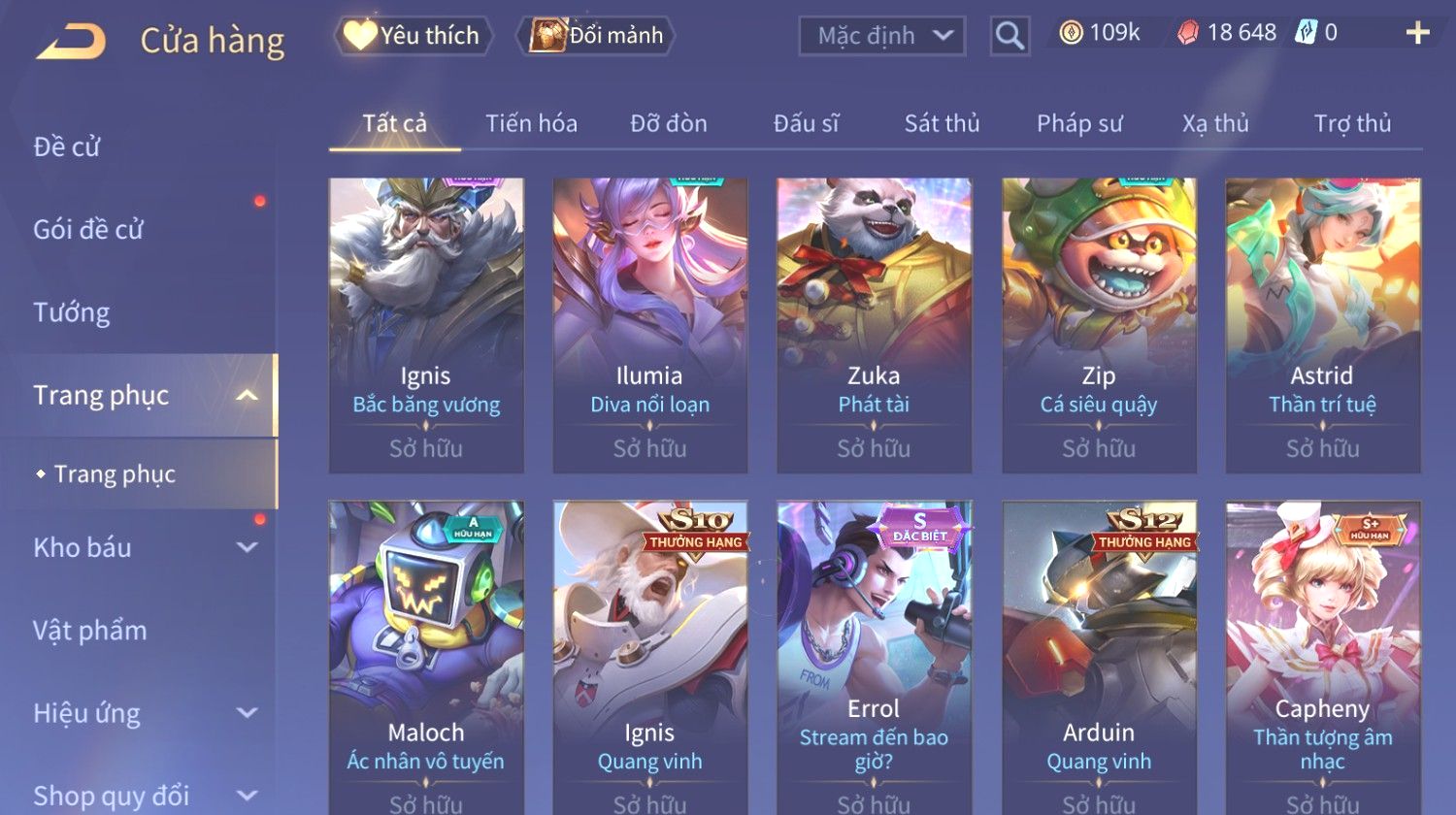Collapse the Trang phục sidebar section
This screenshot has width=1456, height=815.
click(248, 395)
